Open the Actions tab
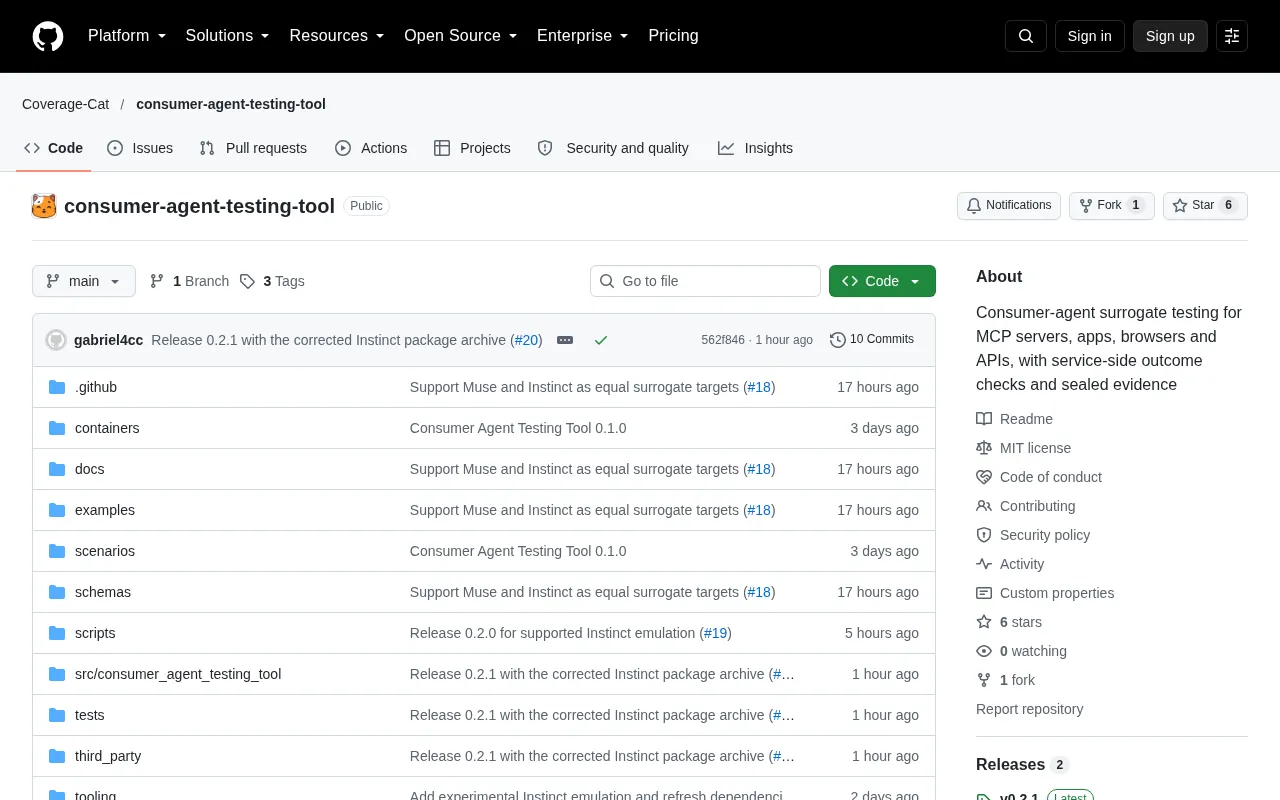This screenshot has height=800, width=1280. [371, 148]
